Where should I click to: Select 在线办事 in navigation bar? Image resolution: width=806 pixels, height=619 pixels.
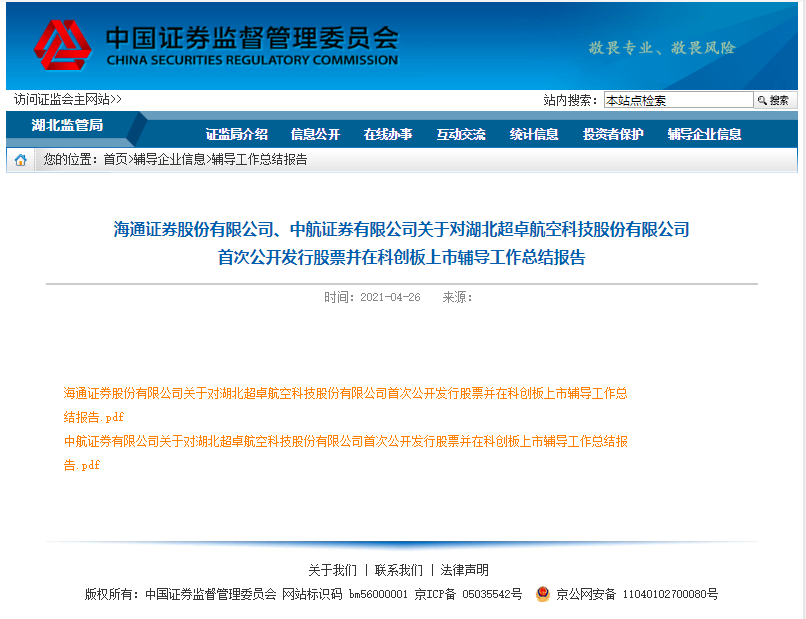pos(388,134)
